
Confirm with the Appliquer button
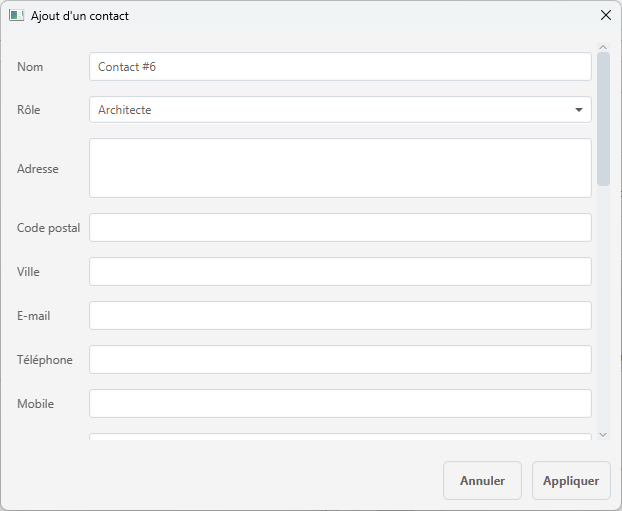pyautogui.click(x=571, y=480)
